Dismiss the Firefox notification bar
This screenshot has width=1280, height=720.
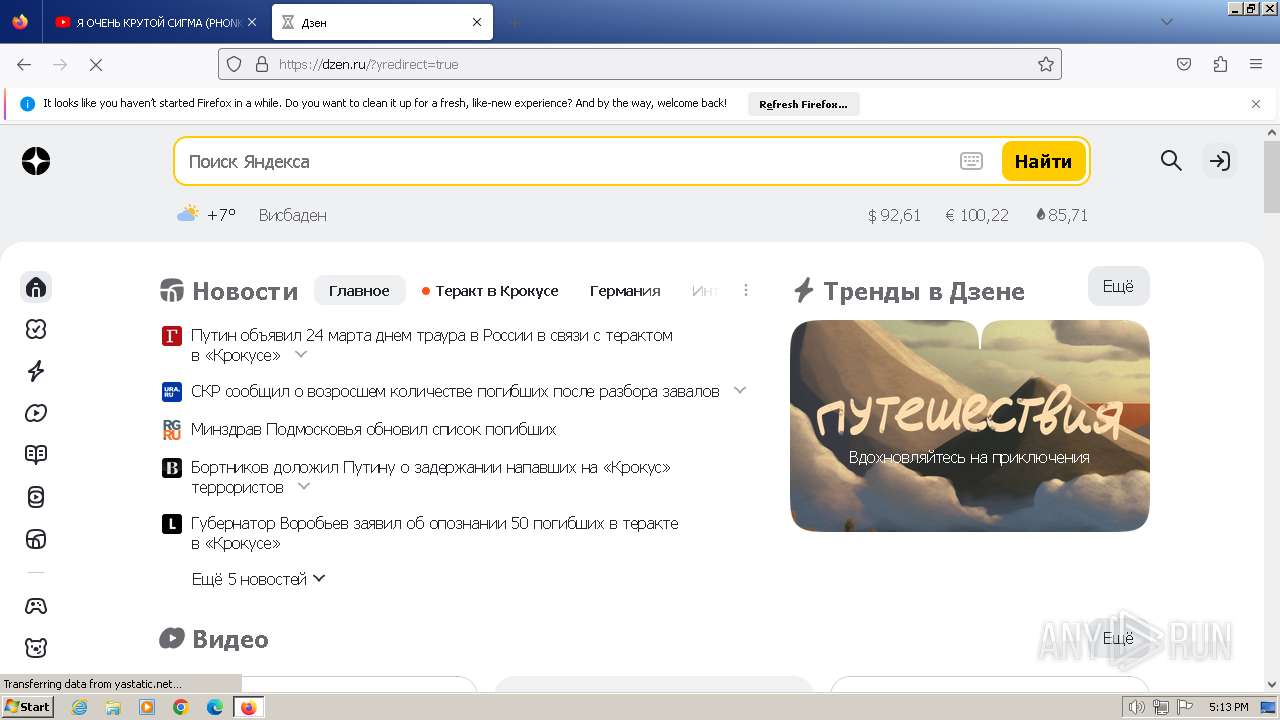[1256, 104]
